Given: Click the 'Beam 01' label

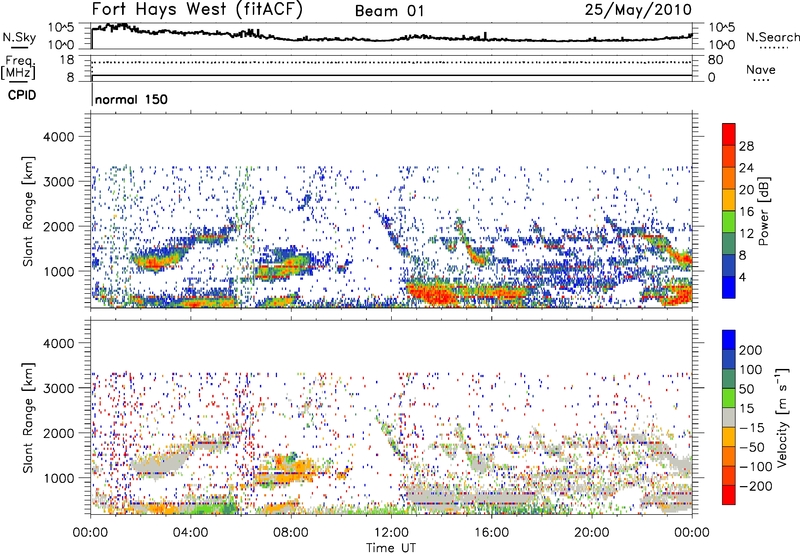Looking at the screenshot, I should click(390, 11).
